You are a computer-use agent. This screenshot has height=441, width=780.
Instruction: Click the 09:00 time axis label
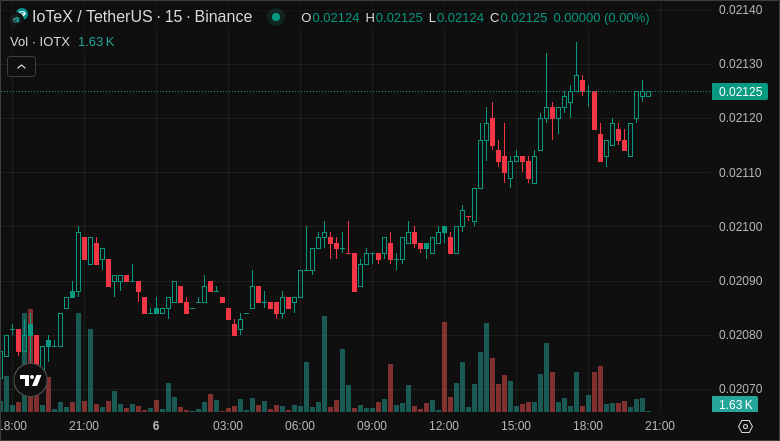tap(372, 426)
